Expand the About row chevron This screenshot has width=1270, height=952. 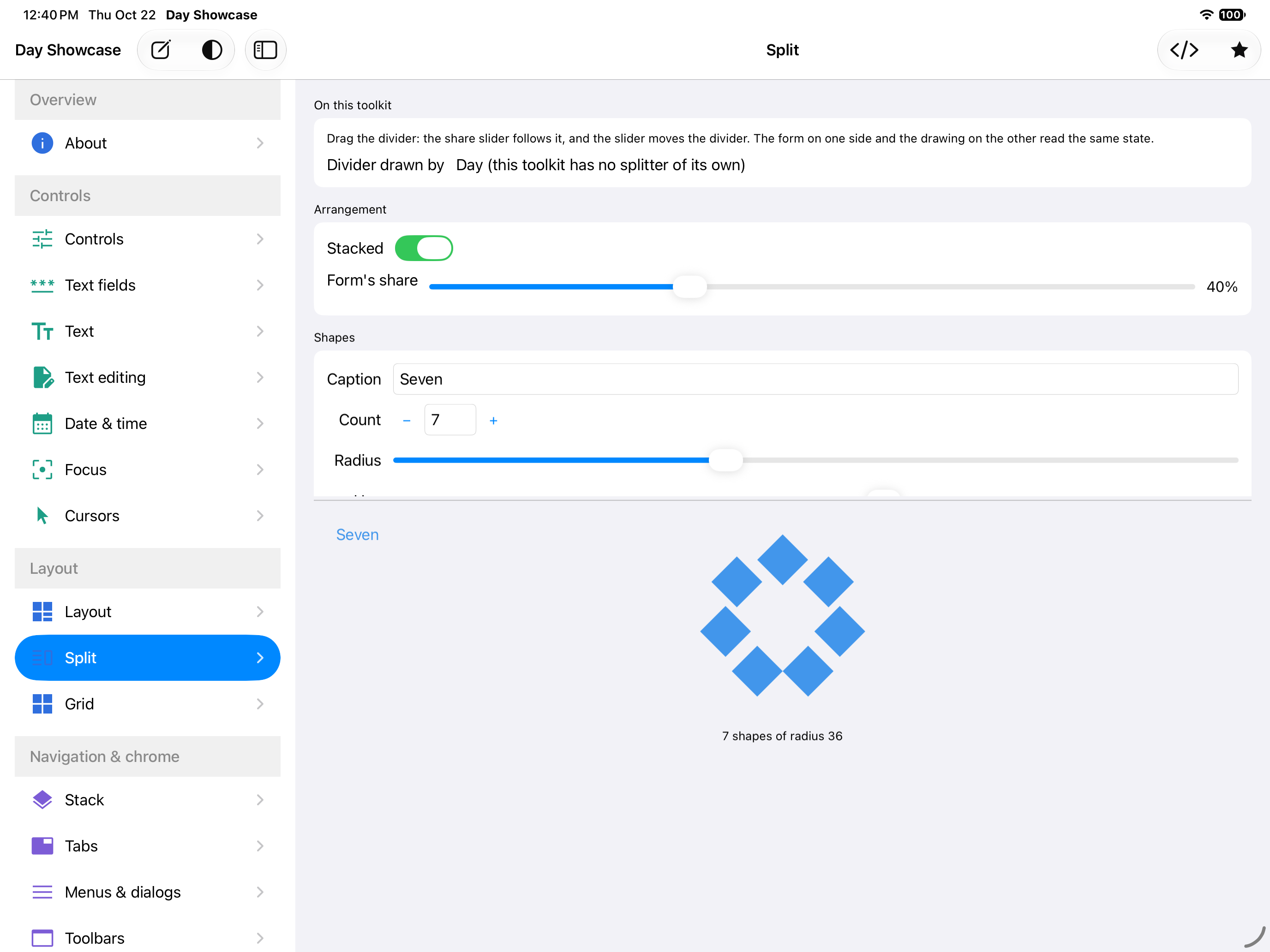point(260,143)
